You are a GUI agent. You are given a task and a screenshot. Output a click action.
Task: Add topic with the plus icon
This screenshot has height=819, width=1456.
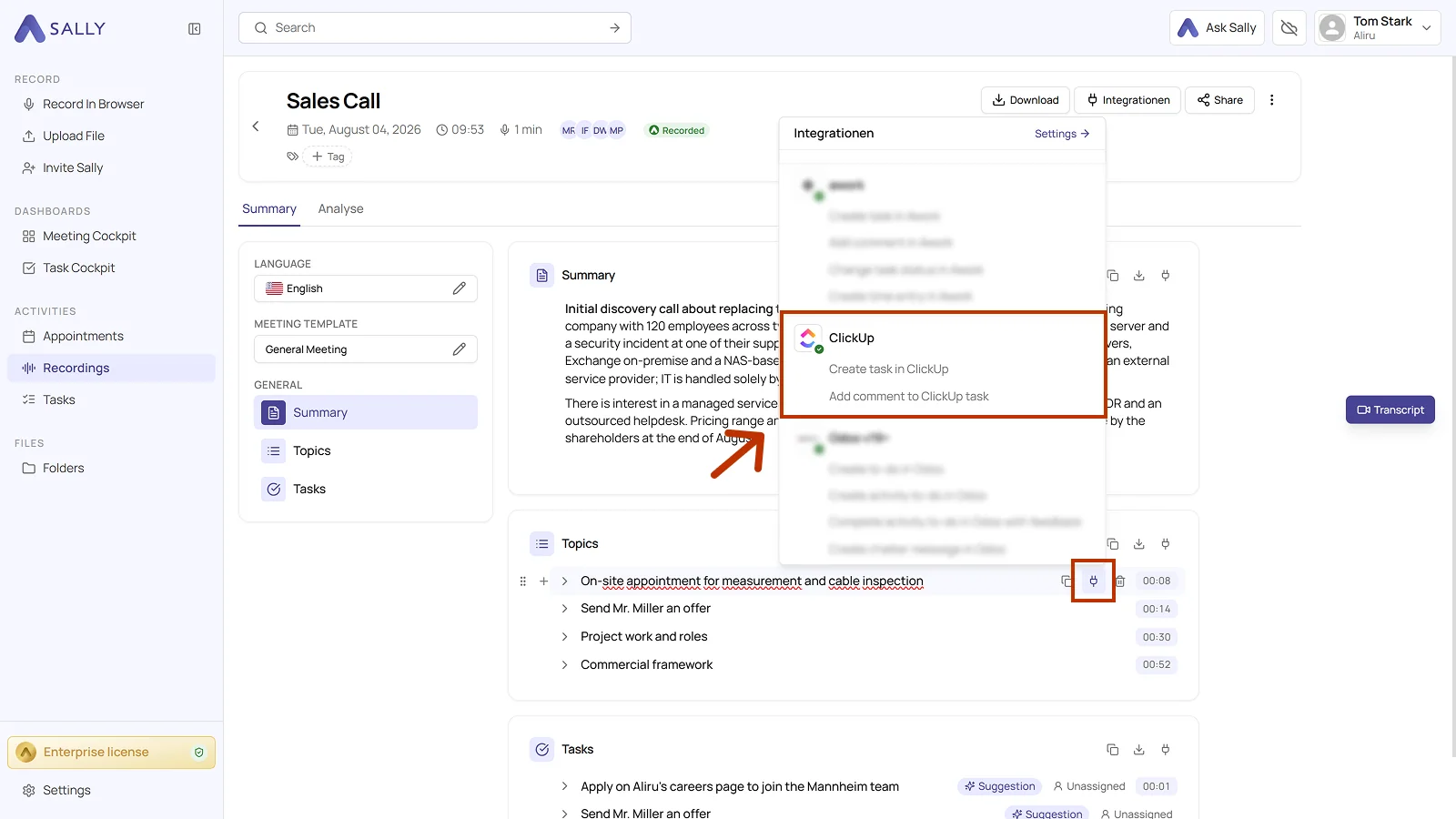coord(543,581)
